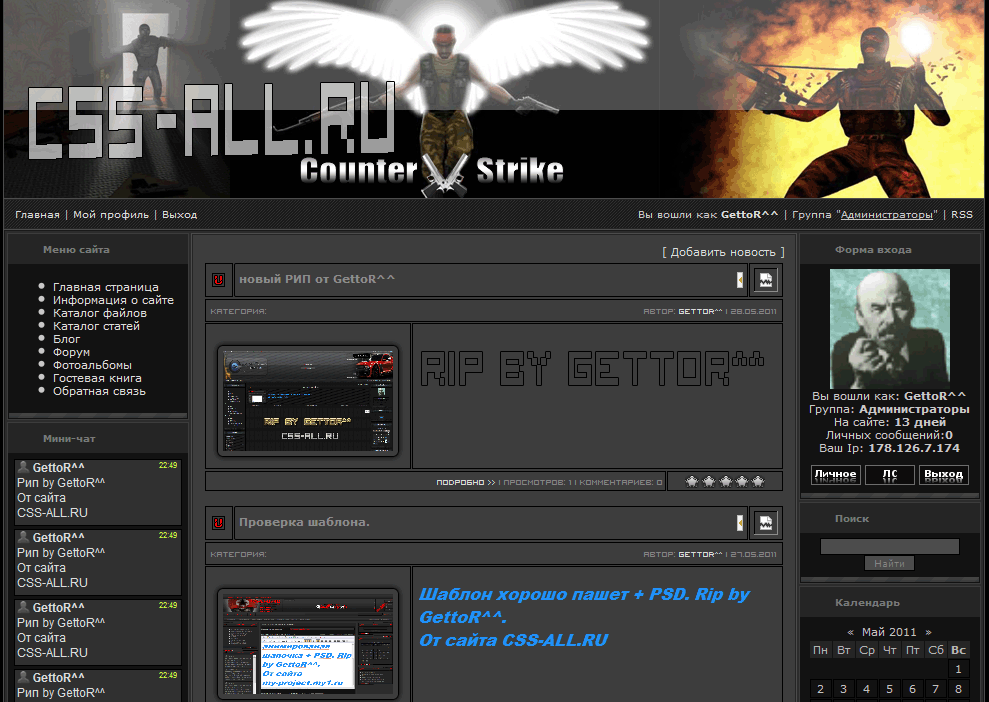The width and height of the screenshot is (989, 702).
Task: Click the "Выход" button under the avatar
Action: (x=944, y=474)
